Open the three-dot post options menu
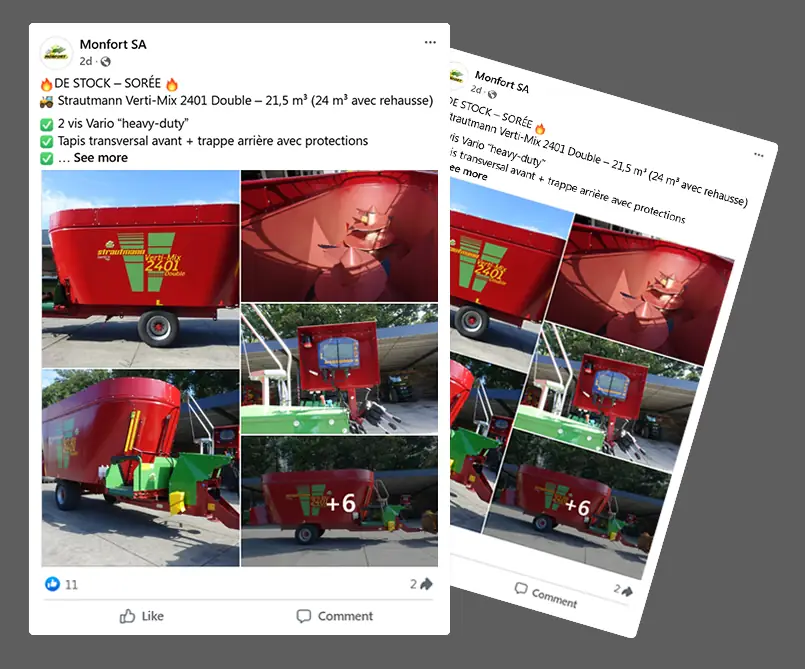The width and height of the screenshot is (805, 669). [430, 42]
